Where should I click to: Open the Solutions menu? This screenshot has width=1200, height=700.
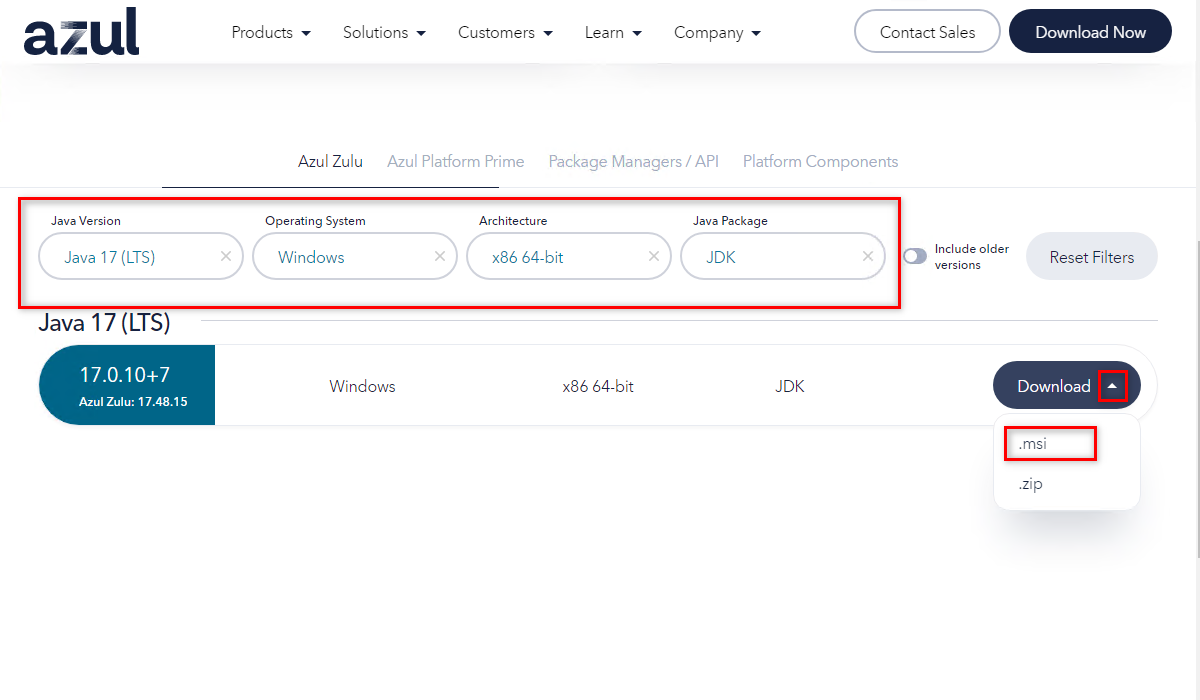tap(384, 32)
